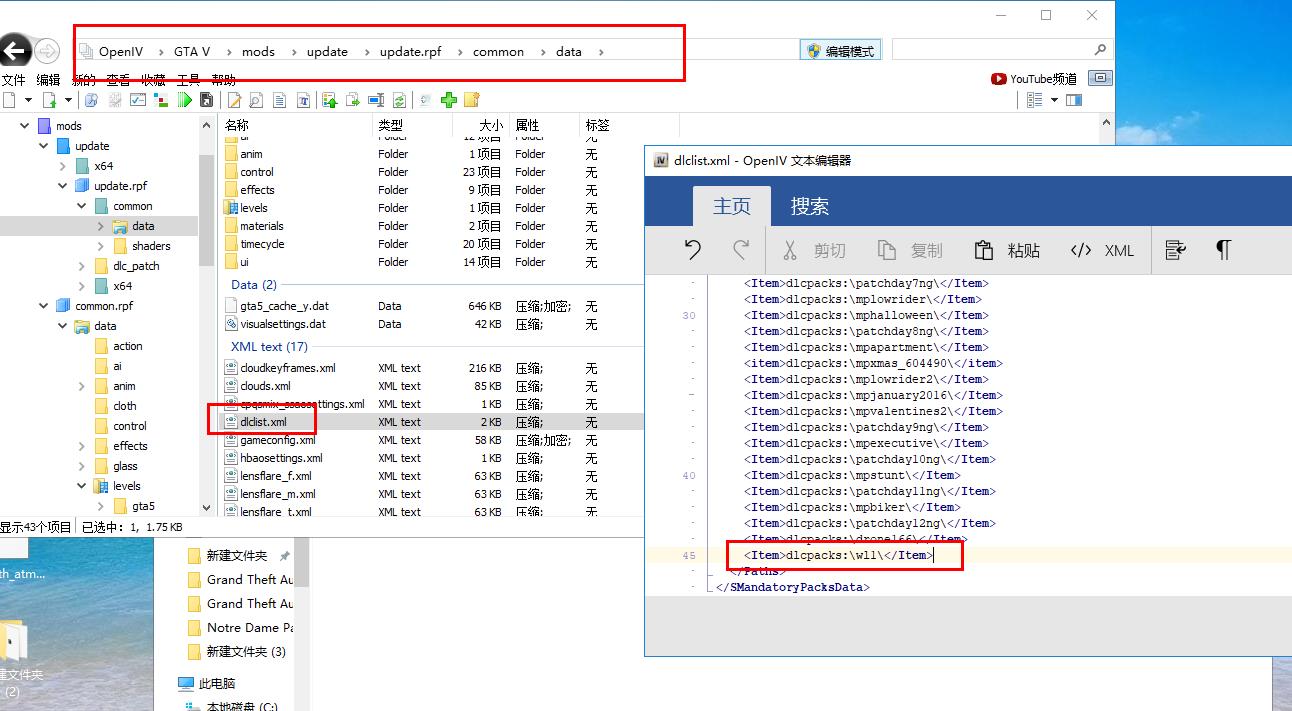Select visualsettings.dat in the file list

point(283,324)
